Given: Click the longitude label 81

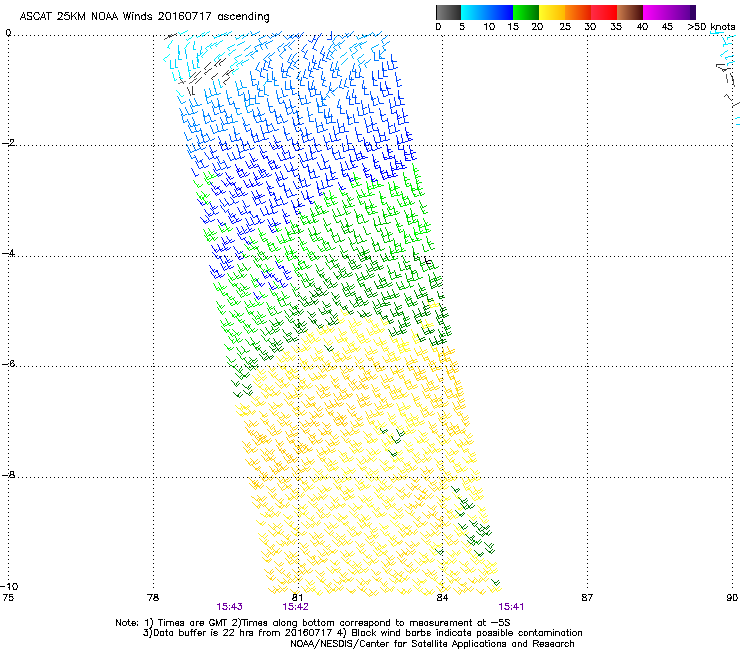Looking at the screenshot, I should click(x=297, y=598).
